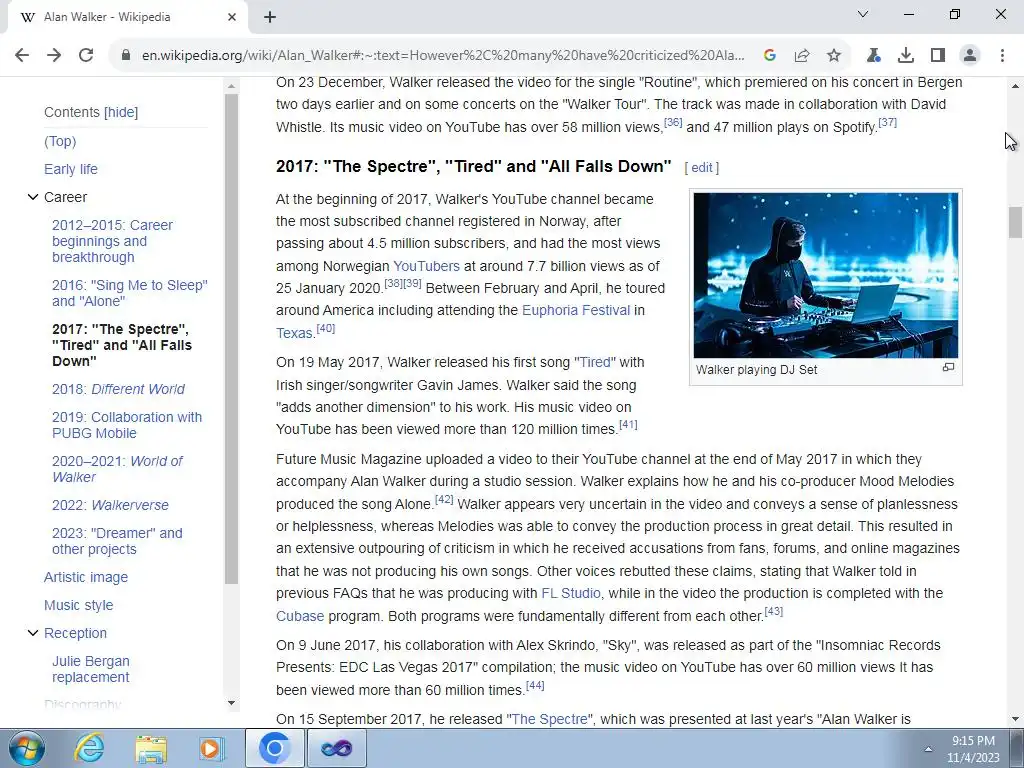
Task: Open Windows Media Player from taskbar
Action: 212,748
